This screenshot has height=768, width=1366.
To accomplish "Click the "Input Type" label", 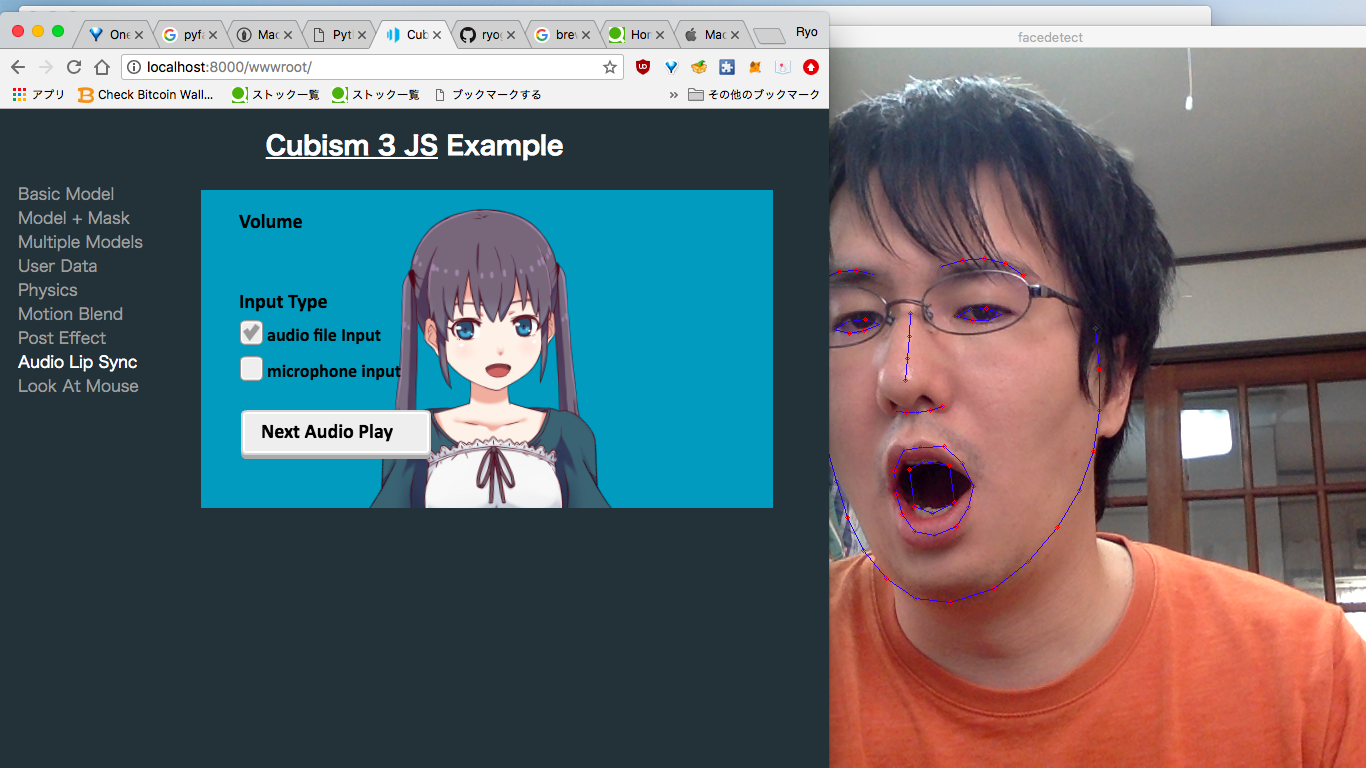I will click(x=283, y=302).
